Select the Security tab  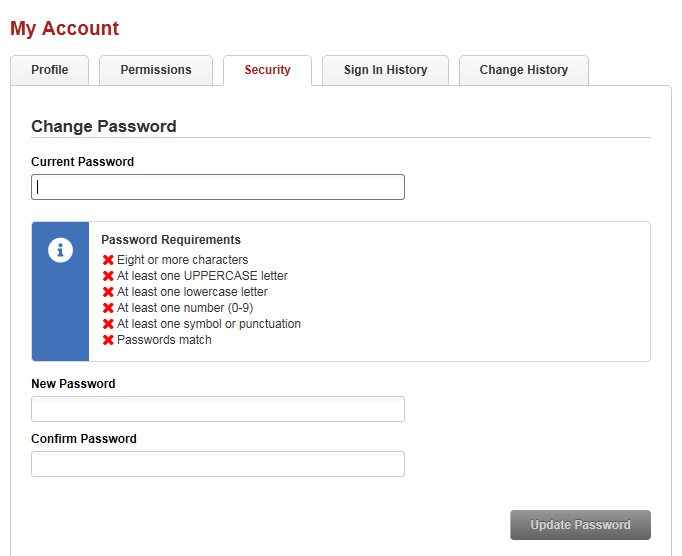click(267, 70)
